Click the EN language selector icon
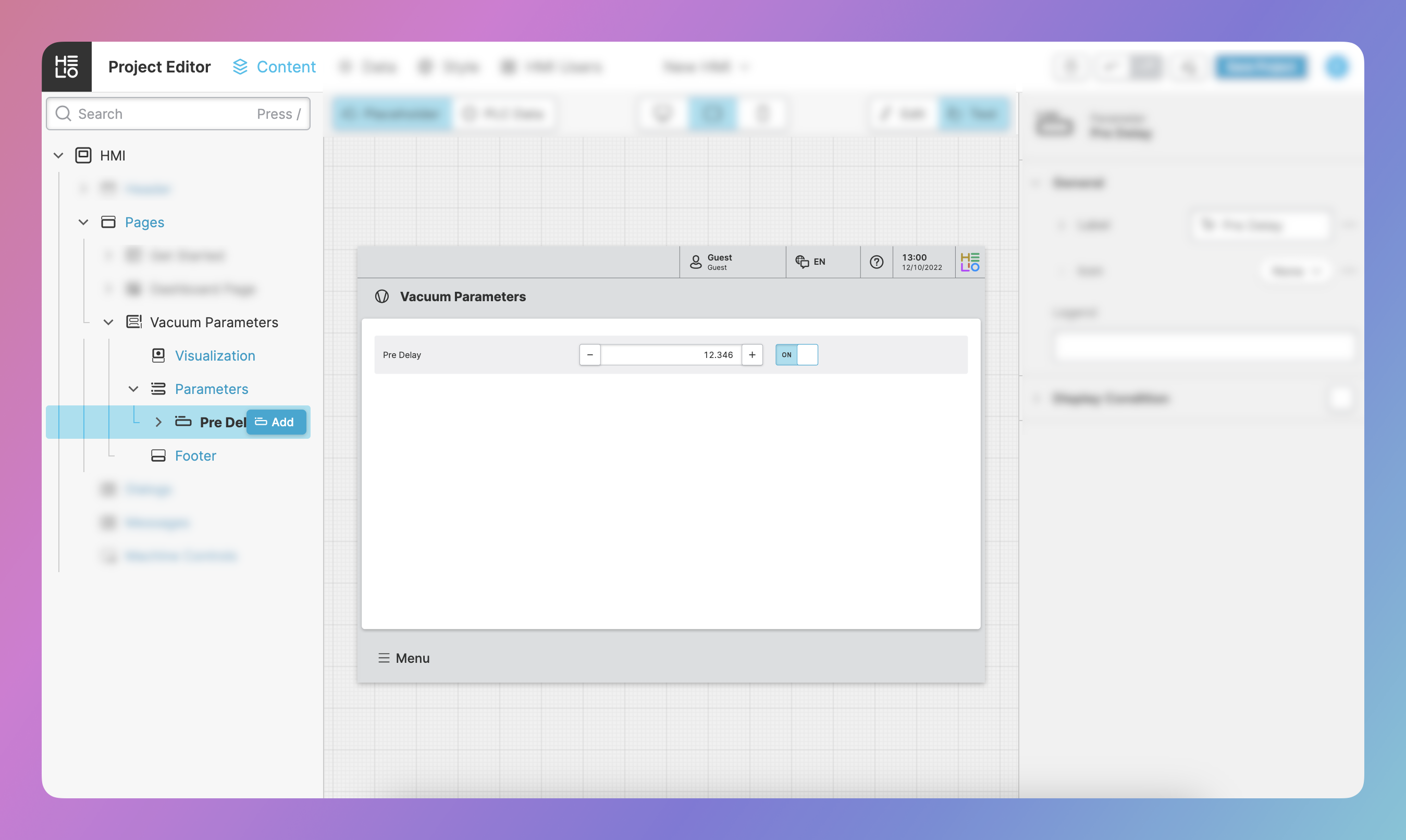The image size is (1406, 840). tap(801, 262)
